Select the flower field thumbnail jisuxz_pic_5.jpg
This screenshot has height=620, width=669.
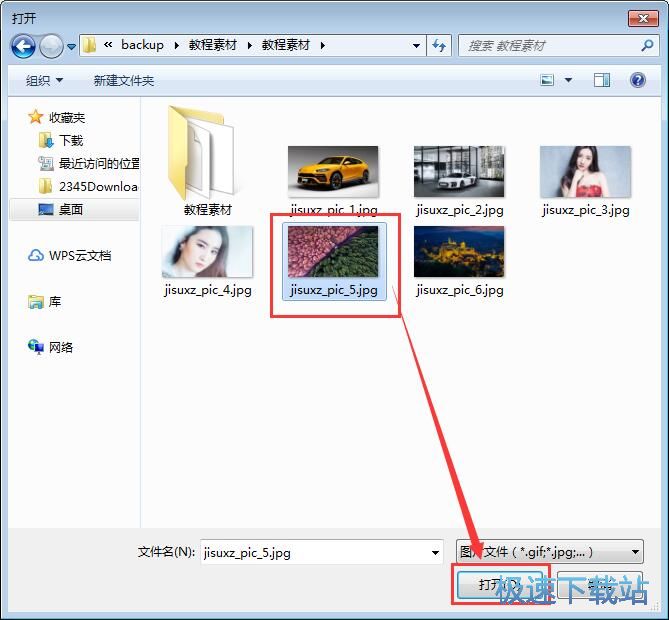(333, 252)
